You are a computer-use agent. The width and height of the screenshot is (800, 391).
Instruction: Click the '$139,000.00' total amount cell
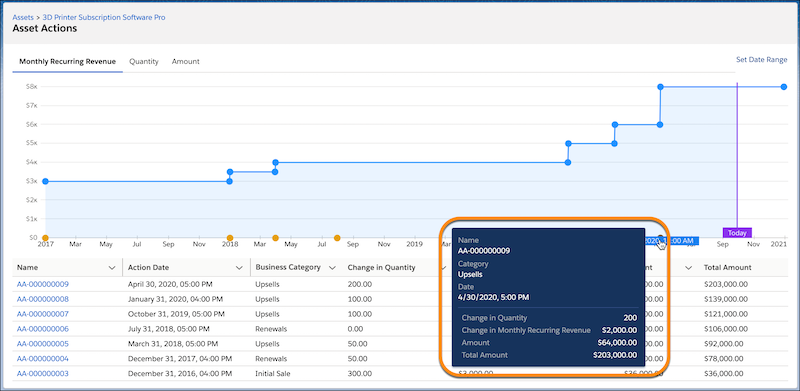[x=725, y=299]
